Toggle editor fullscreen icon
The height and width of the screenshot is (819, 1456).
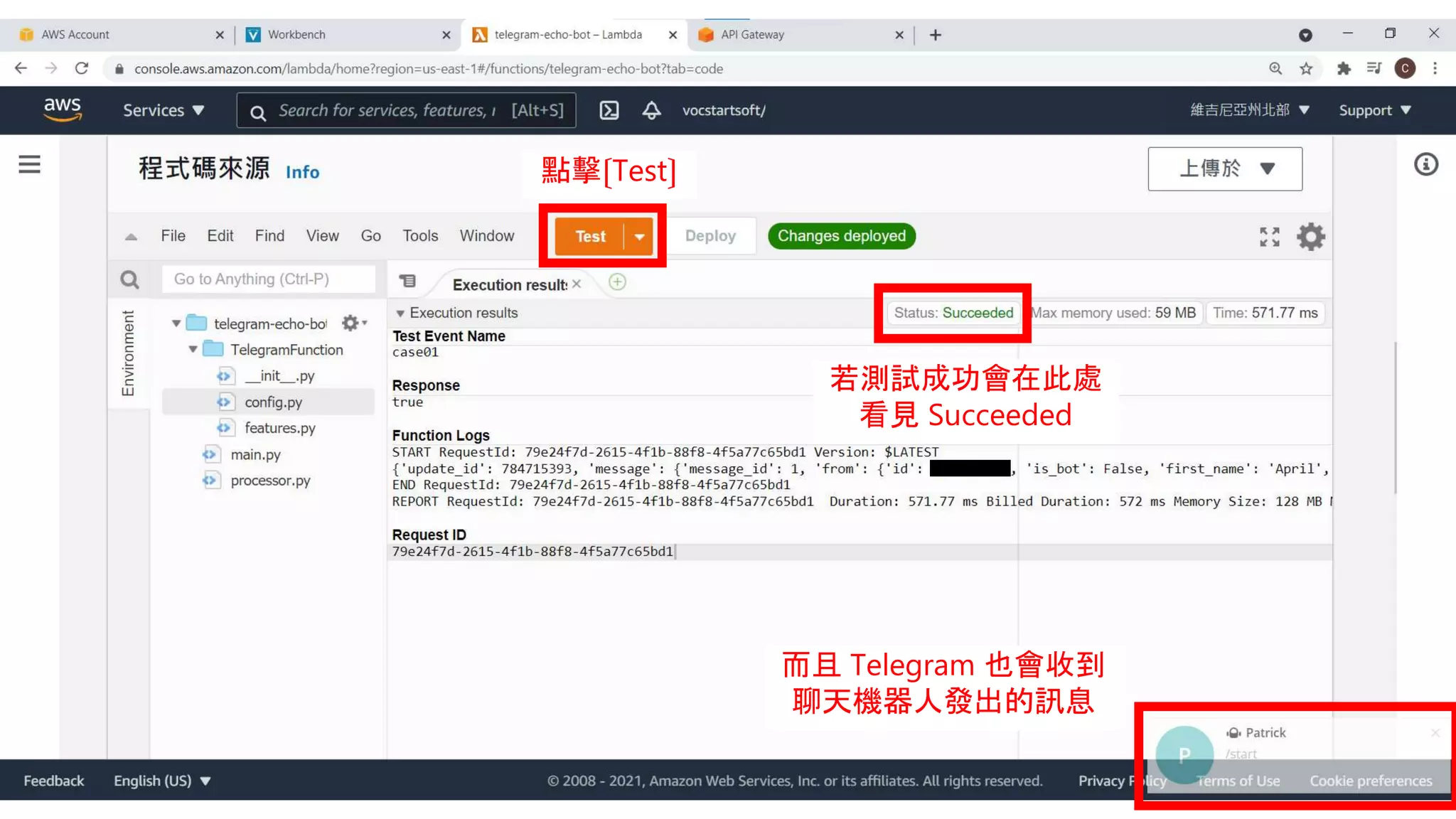coord(1270,237)
